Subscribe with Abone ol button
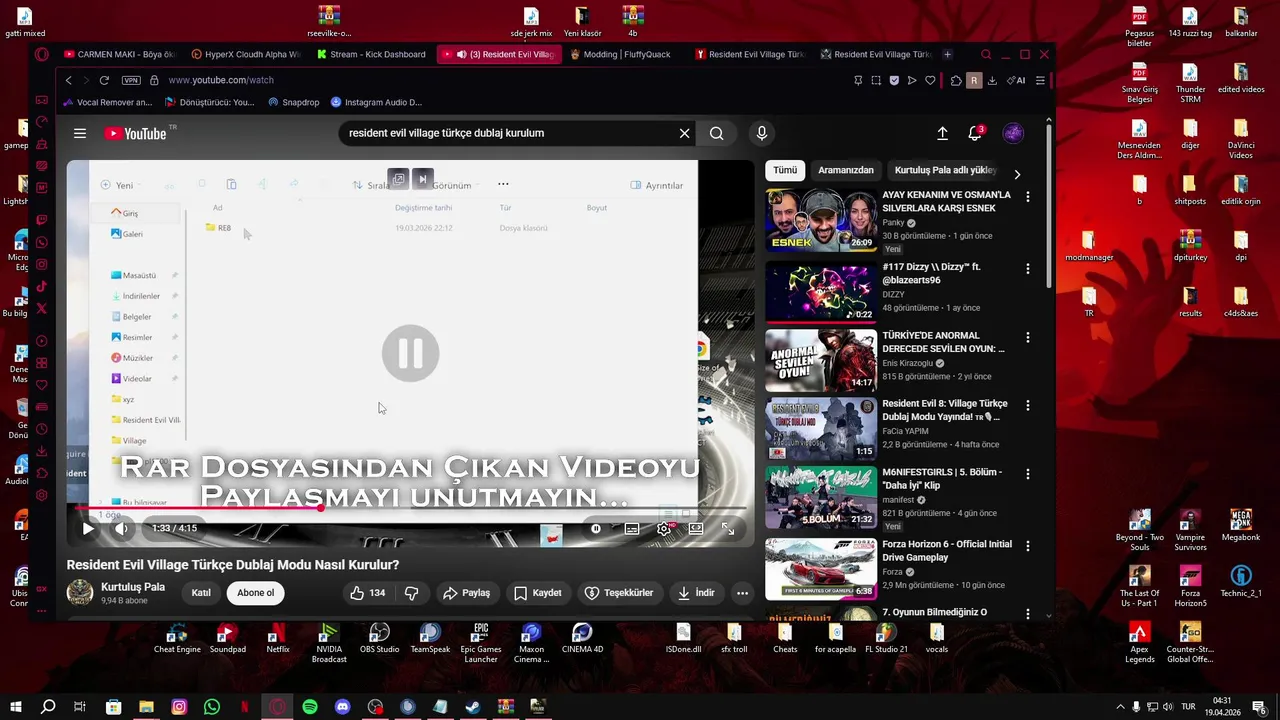The image size is (1280, 720). pyautogui.click(x=255, y=593)
